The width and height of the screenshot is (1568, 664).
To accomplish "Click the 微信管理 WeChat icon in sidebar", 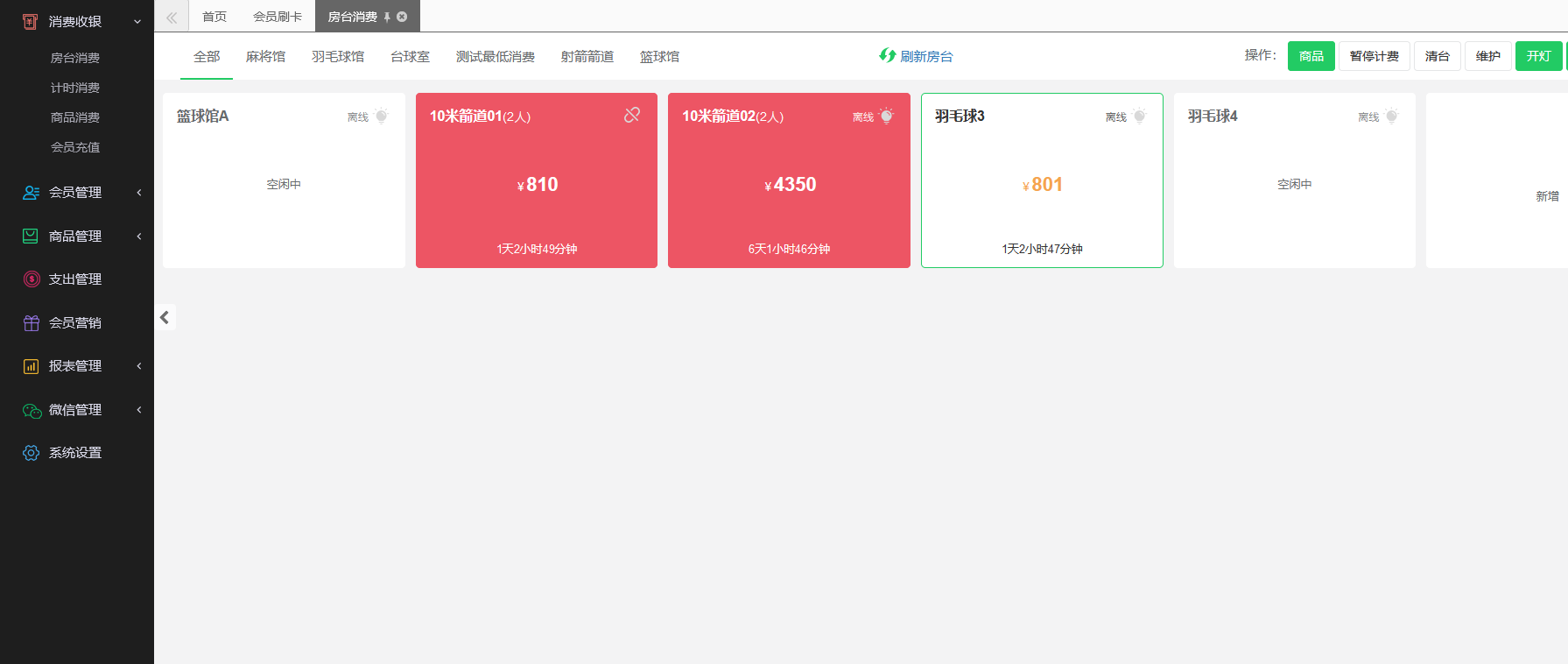I will pyautogui.click(x=32, y=410).
